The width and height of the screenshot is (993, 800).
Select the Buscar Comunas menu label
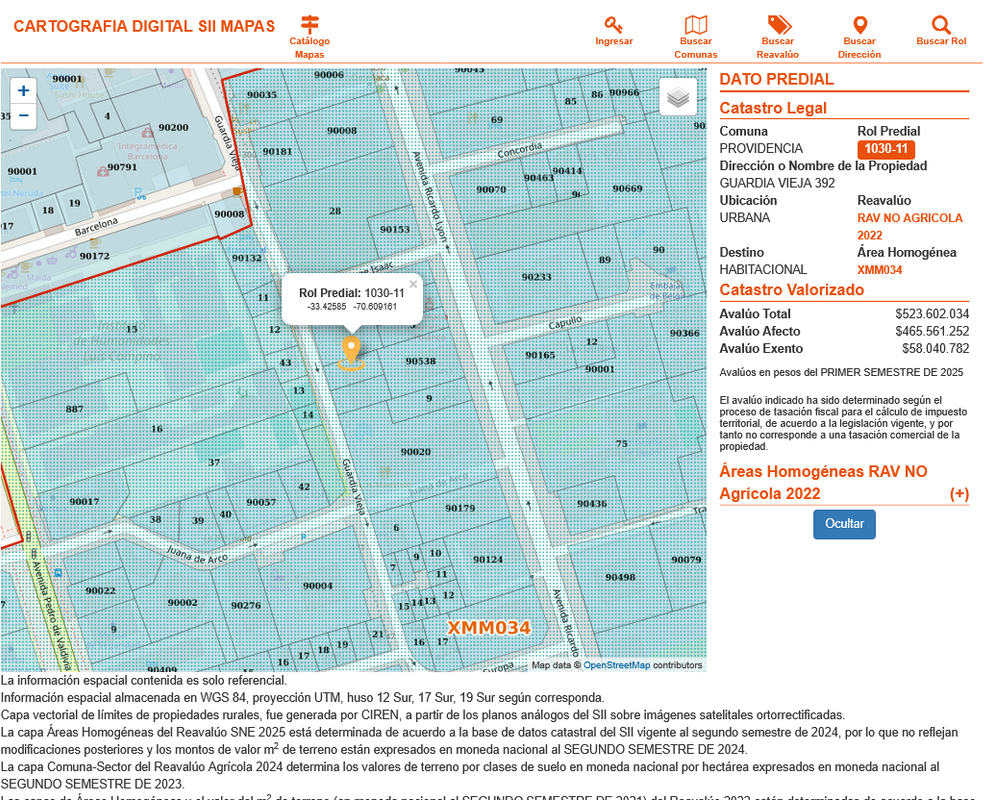(695, 48)
